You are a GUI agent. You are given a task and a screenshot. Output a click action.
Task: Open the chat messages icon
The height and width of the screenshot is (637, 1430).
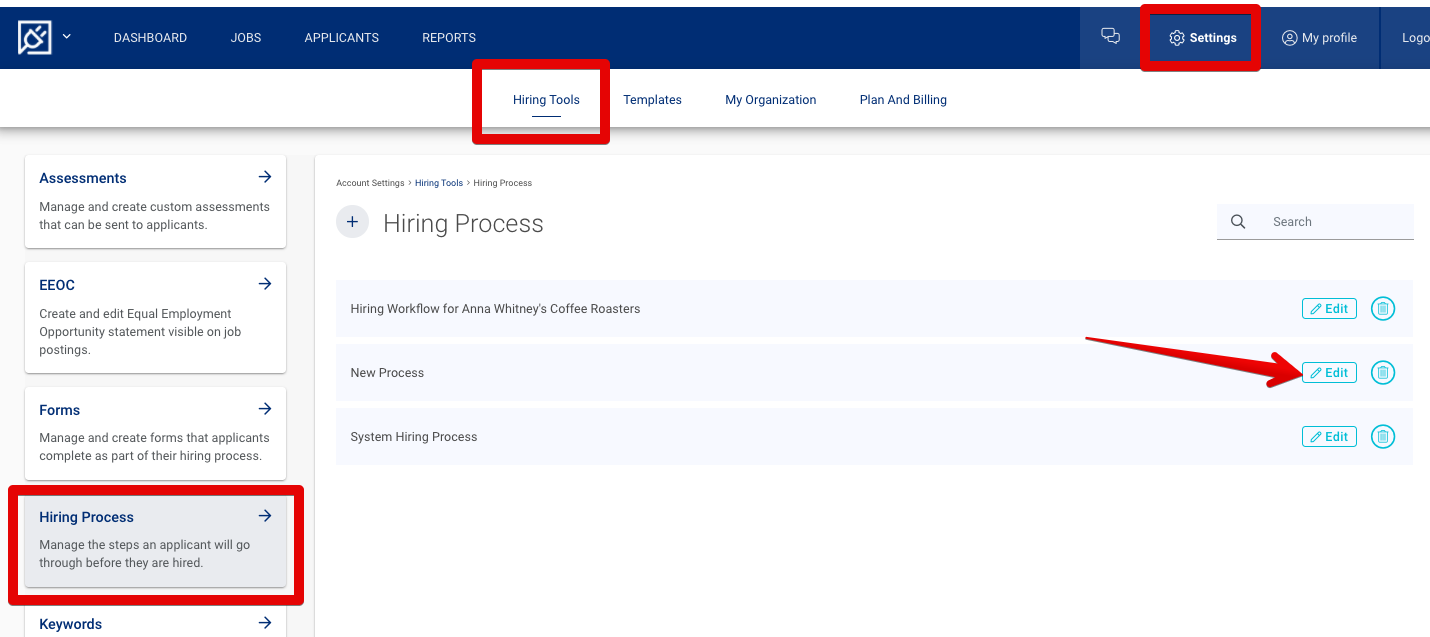click(1110, 34)
